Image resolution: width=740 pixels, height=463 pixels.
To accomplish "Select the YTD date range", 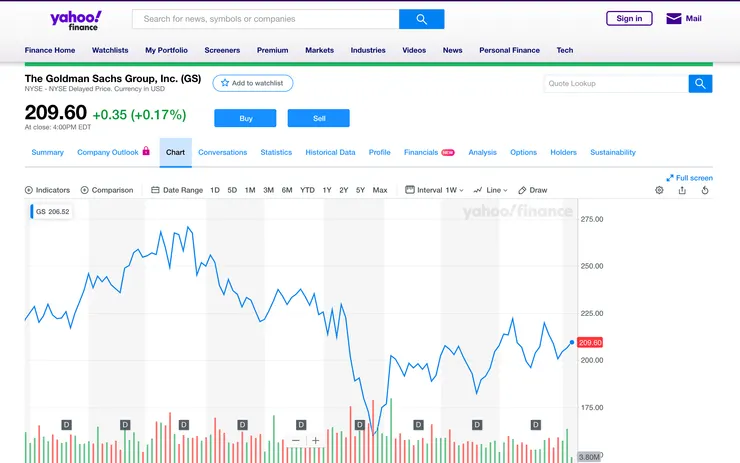I will pos(307,190).
